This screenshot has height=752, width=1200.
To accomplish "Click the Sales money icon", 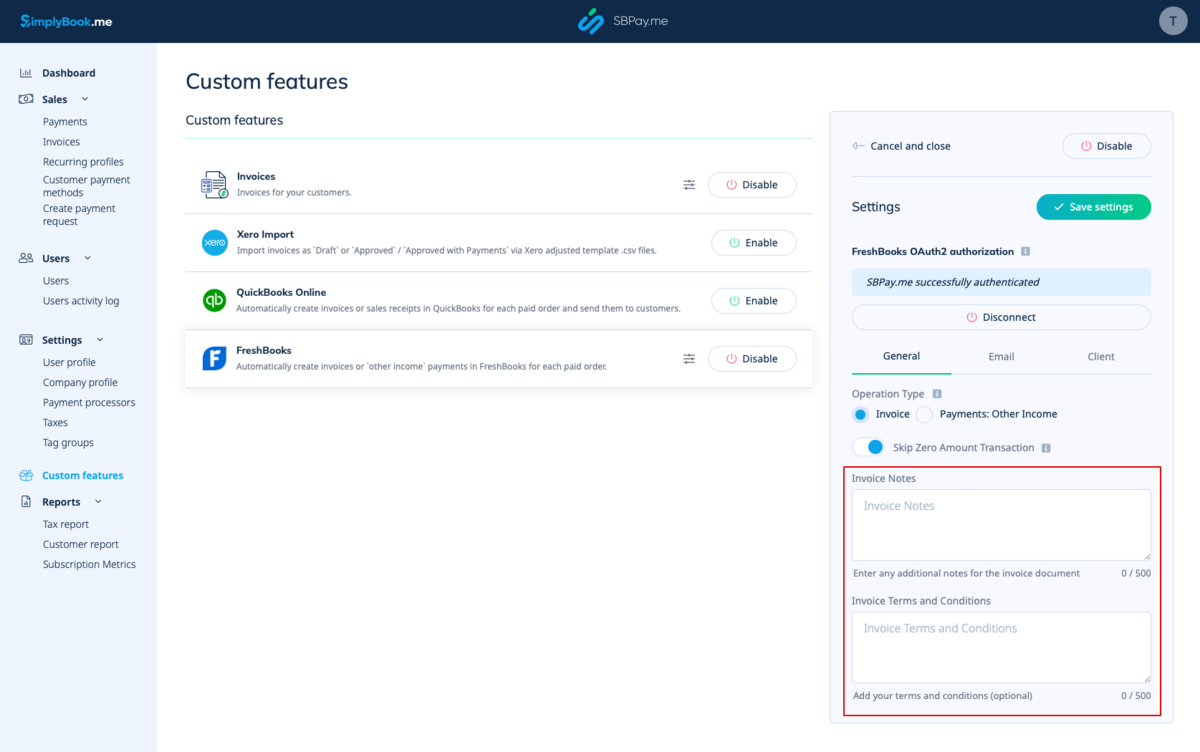I will (26, 99).
